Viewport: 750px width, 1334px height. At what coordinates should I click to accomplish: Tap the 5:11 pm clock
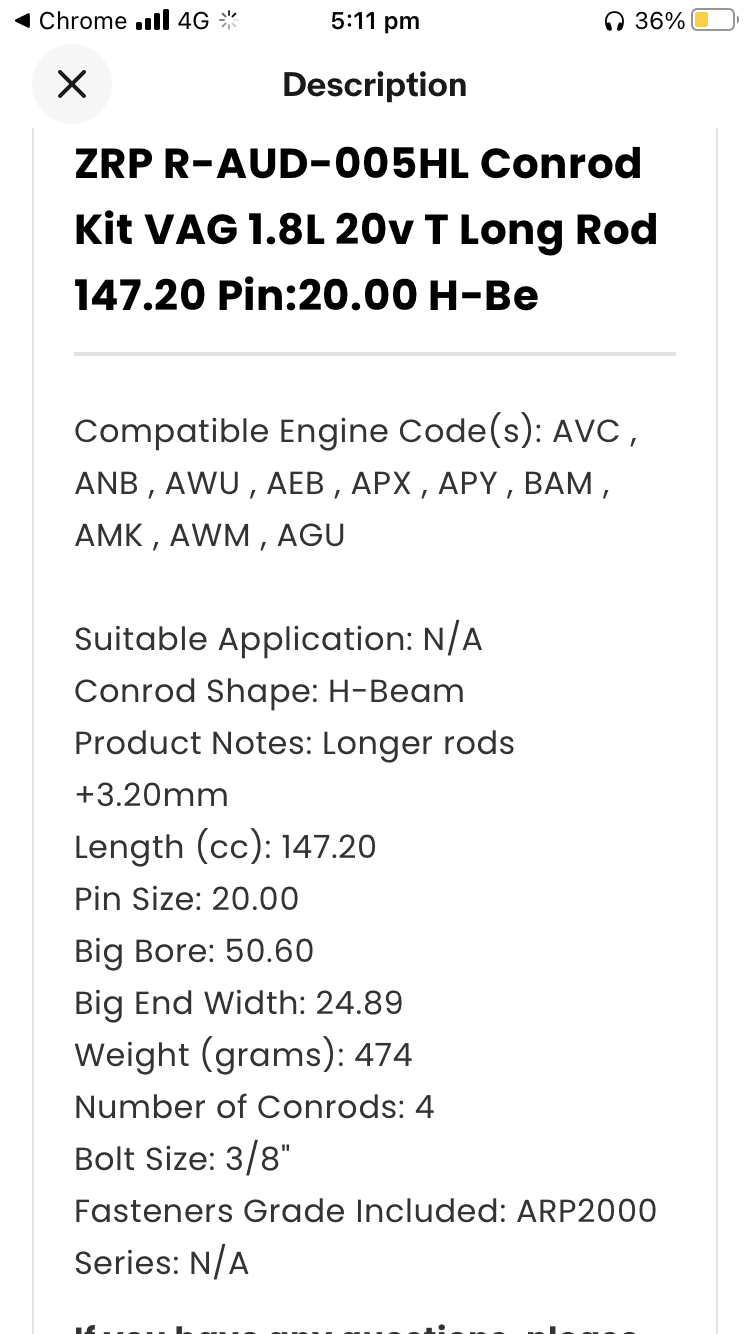click(375, 21)
